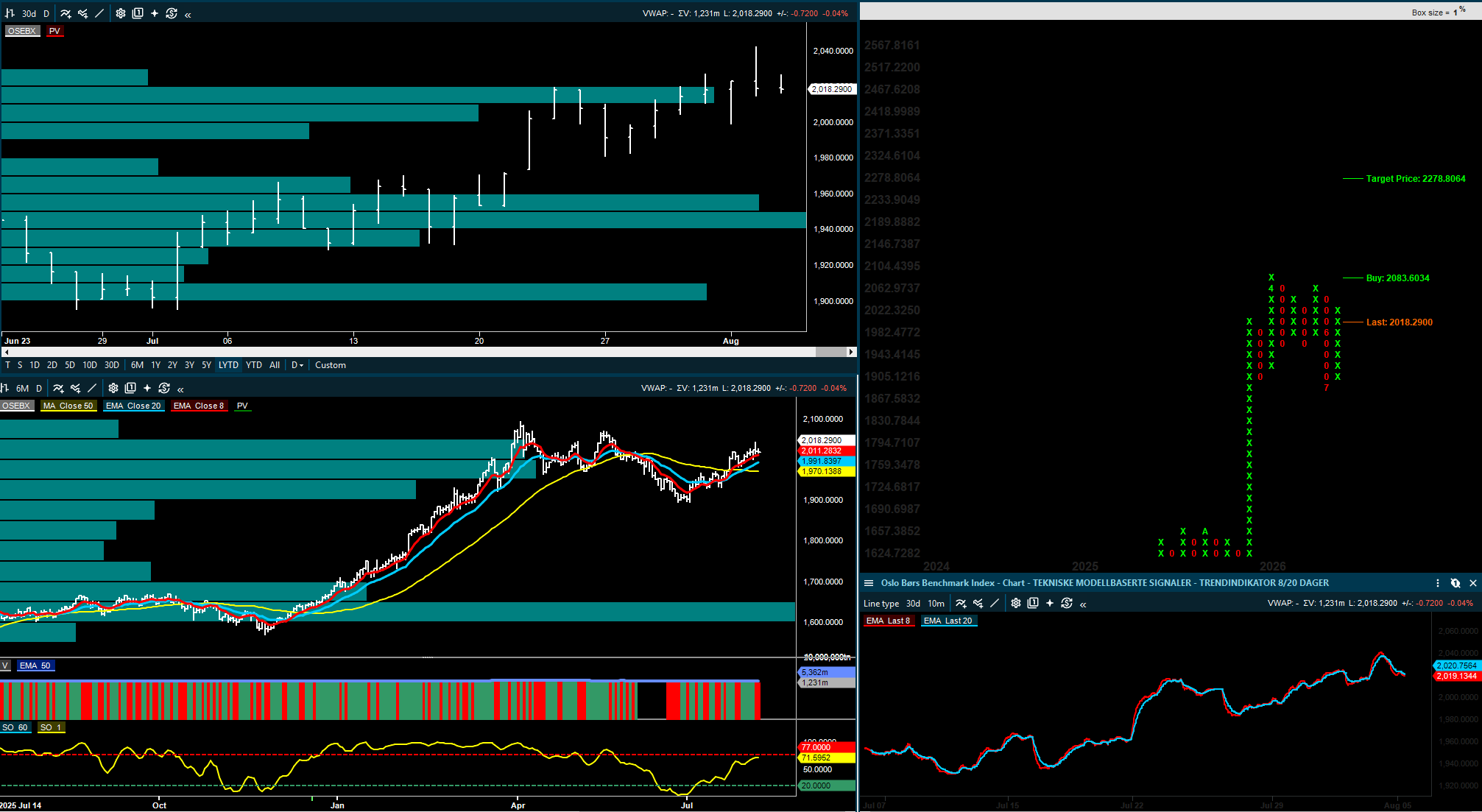Open the chart template icon in the Trendindikator chart toolbar
This screenshot has height=812, width=1482.
click(x=1033, y=603)
